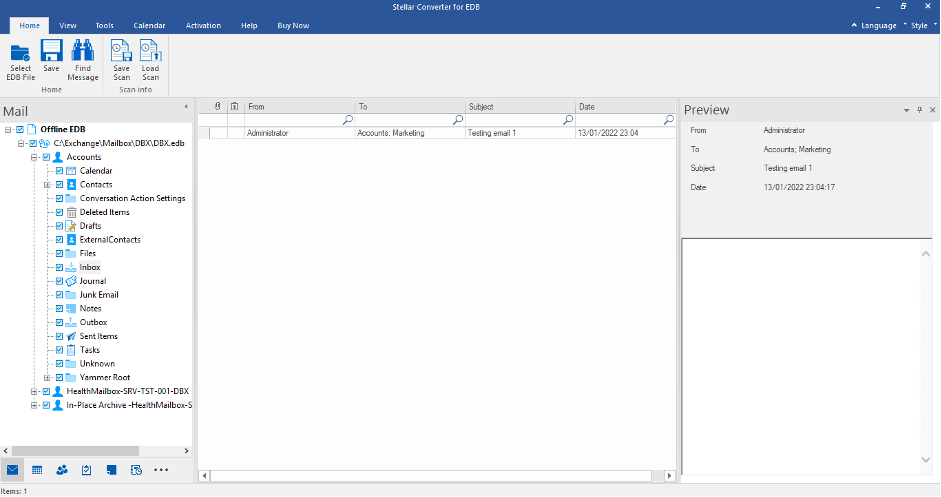The width and height of the screenshot is (941, 497).
Task: Click the Drafts folder icon
Action: pos(71,226)
